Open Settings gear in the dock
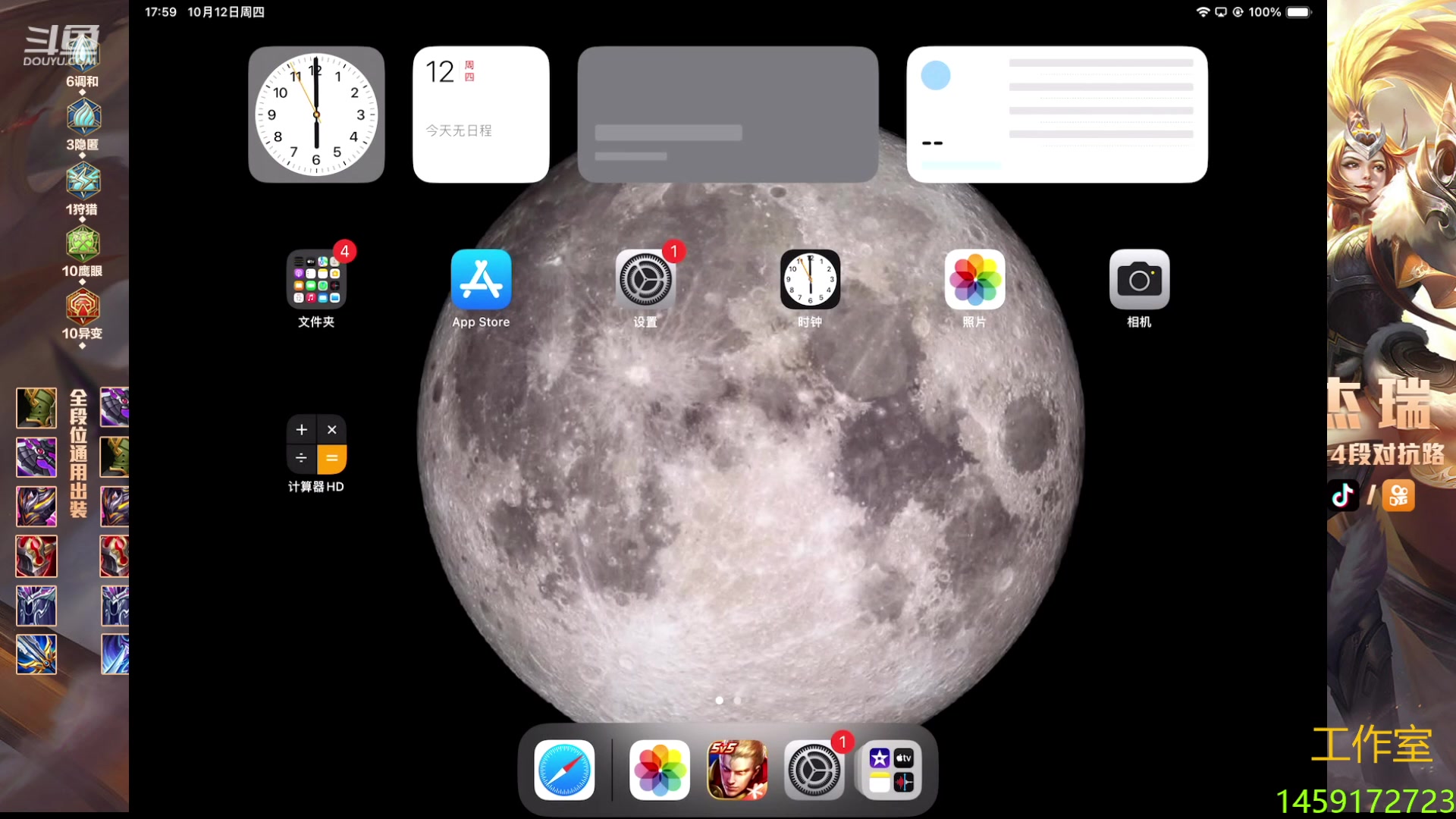 point(814,770)
